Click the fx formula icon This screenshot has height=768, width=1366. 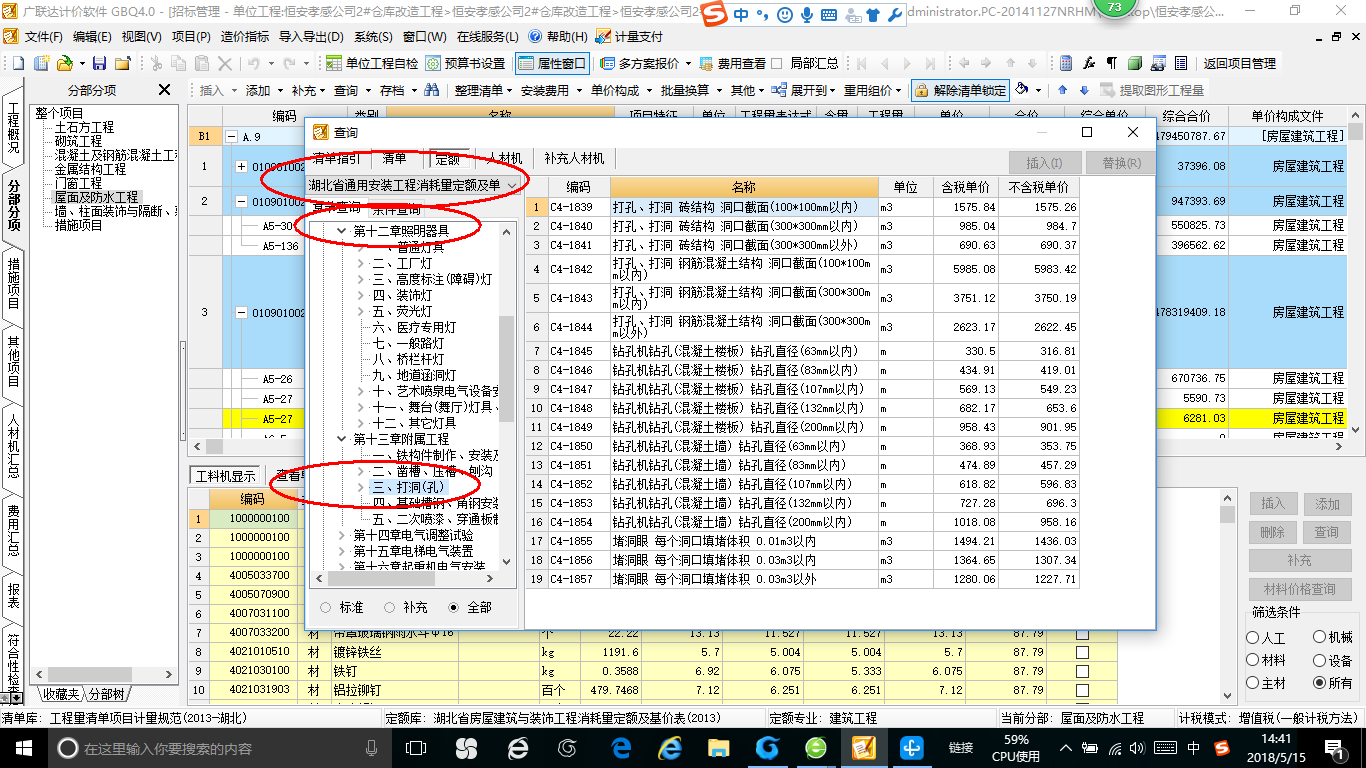(x=1089, y=63)
